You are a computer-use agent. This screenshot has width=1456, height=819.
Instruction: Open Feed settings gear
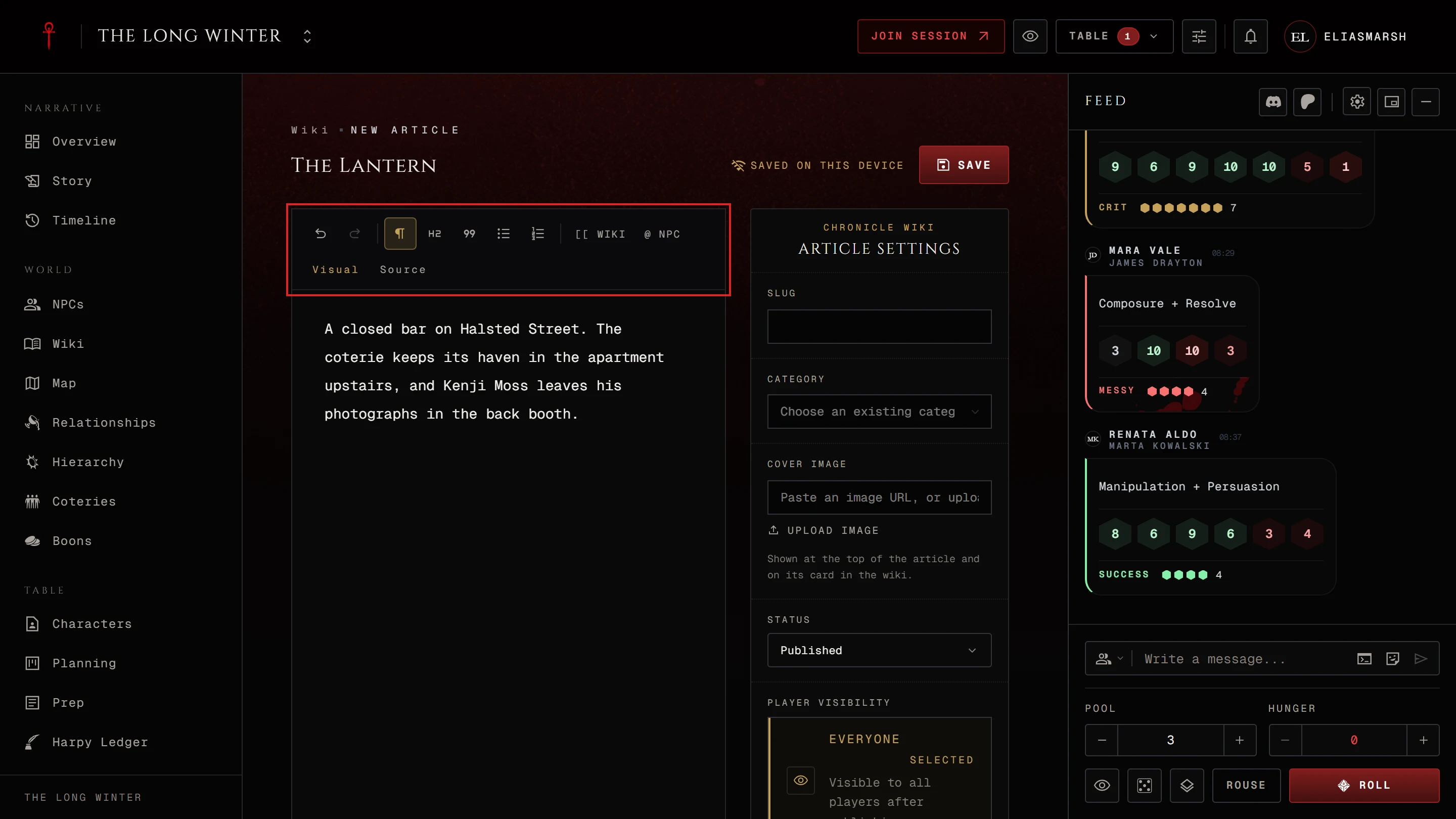(1357, 102)
